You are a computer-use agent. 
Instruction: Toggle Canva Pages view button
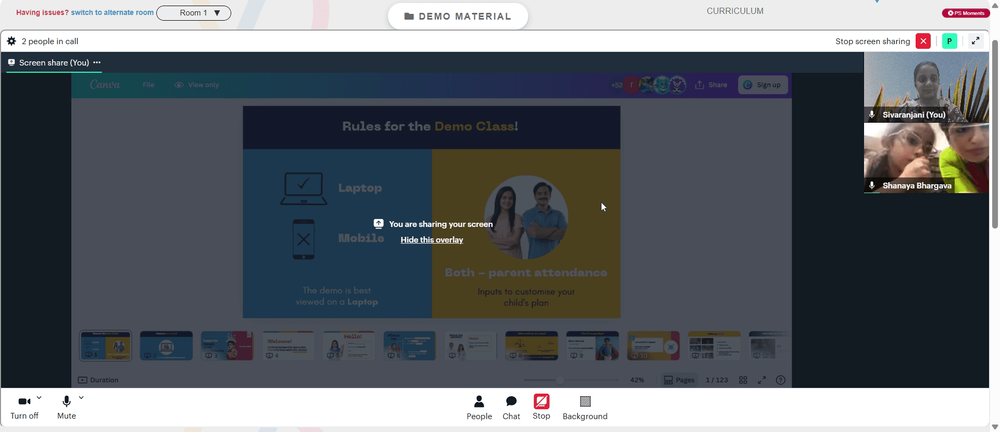[x=679, y=380]
